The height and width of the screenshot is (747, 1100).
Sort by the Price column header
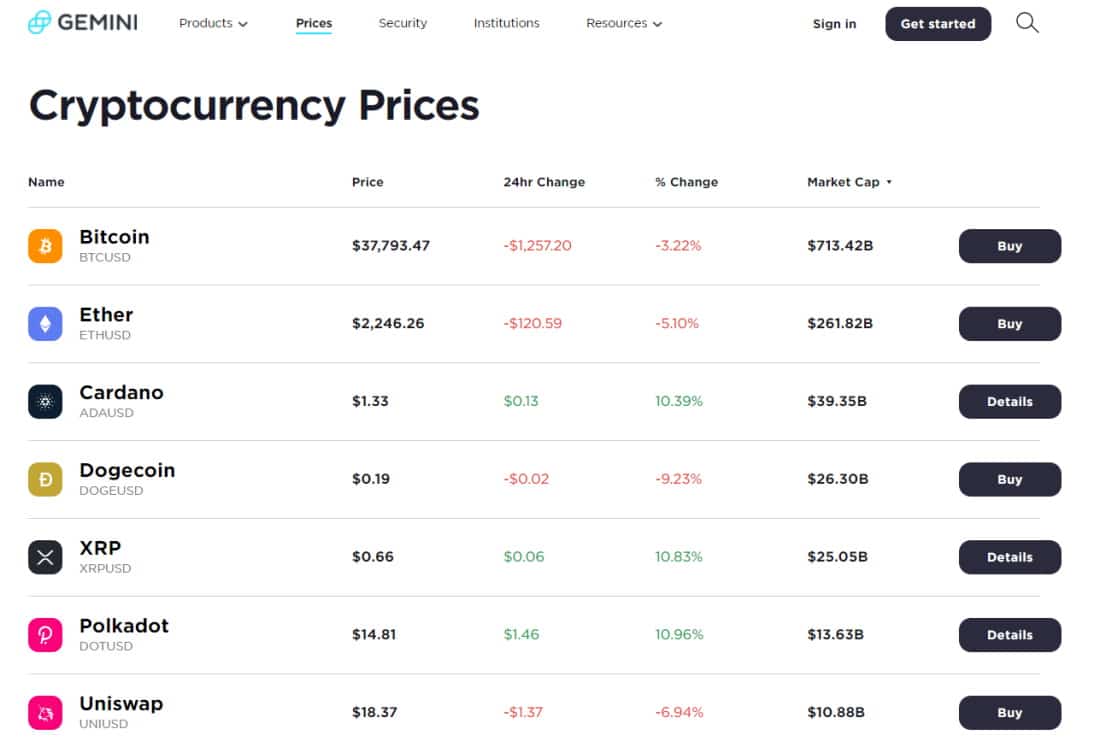[x=368, y=182]
